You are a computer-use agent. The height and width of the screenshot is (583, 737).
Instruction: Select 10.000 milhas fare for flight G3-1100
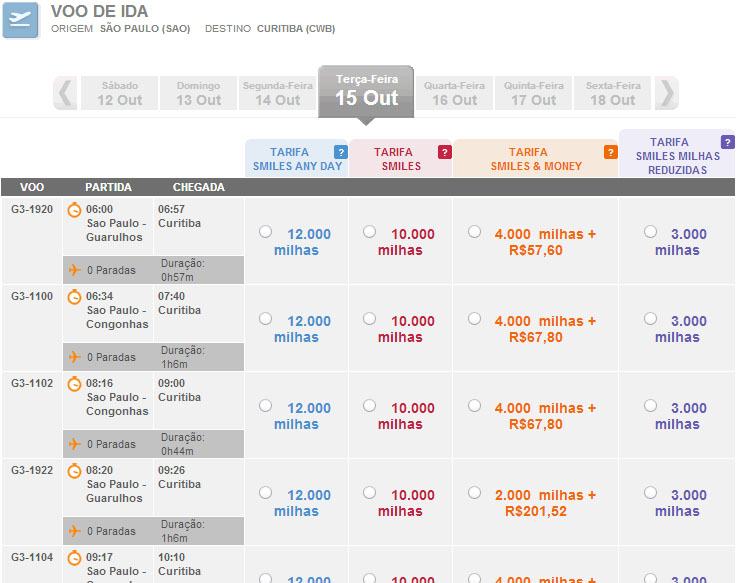pyautogui.click(x=369, y=319)
